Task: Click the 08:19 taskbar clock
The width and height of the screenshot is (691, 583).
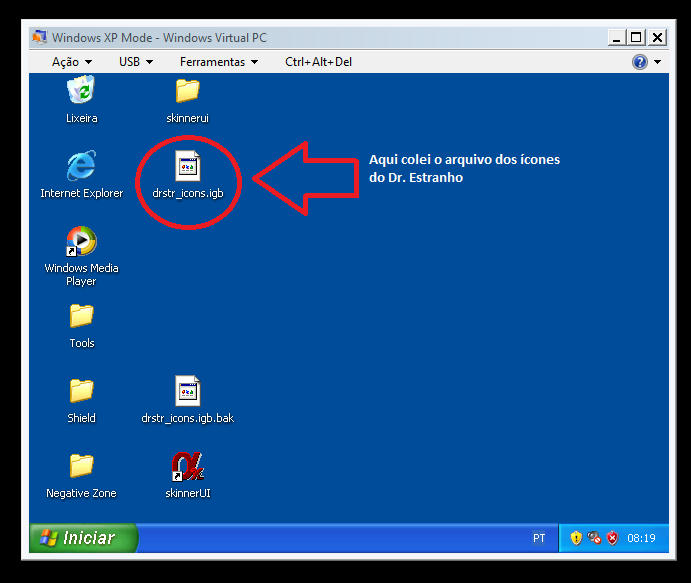Action: point(641,538)
